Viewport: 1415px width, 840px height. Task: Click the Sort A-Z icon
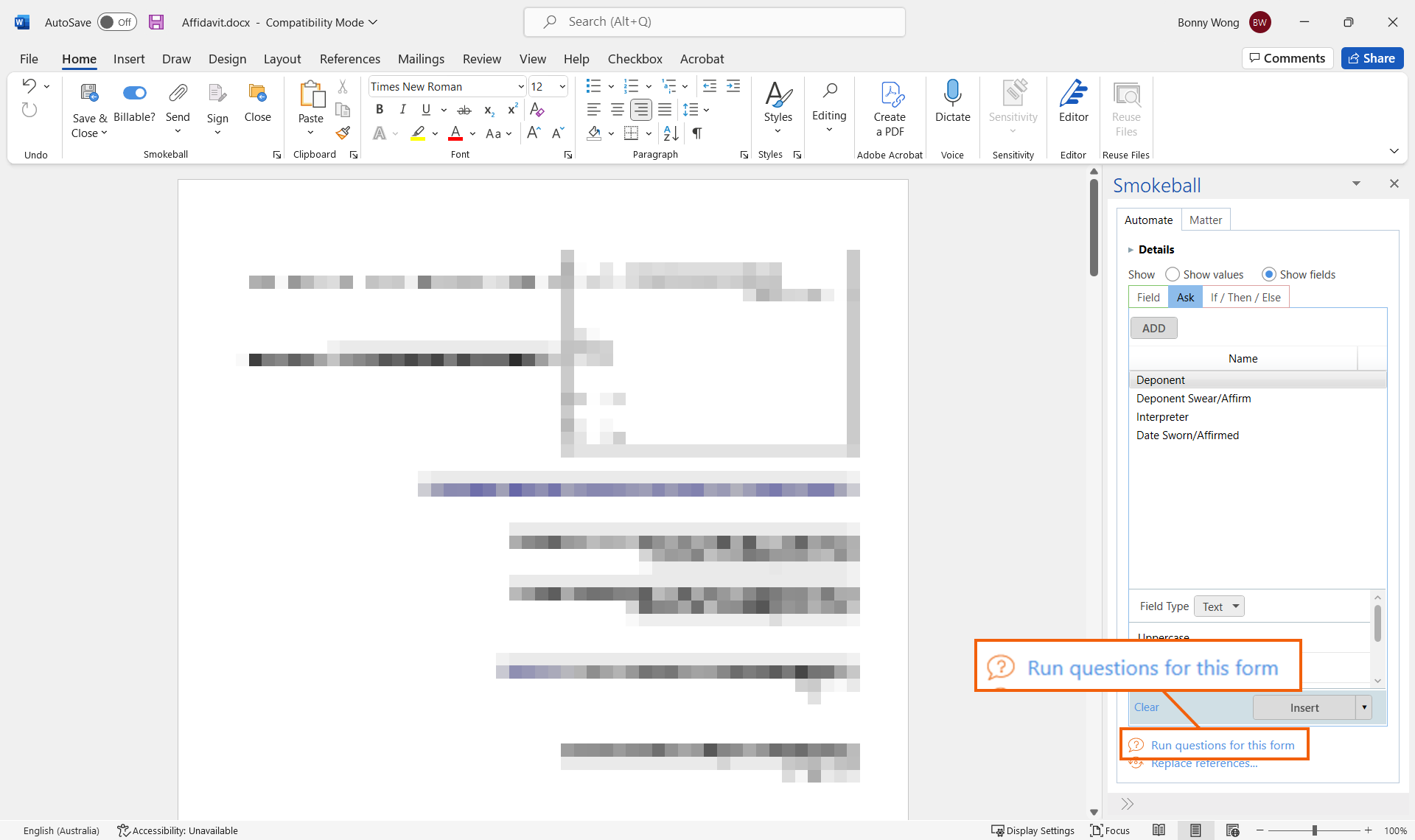(671, 133)
